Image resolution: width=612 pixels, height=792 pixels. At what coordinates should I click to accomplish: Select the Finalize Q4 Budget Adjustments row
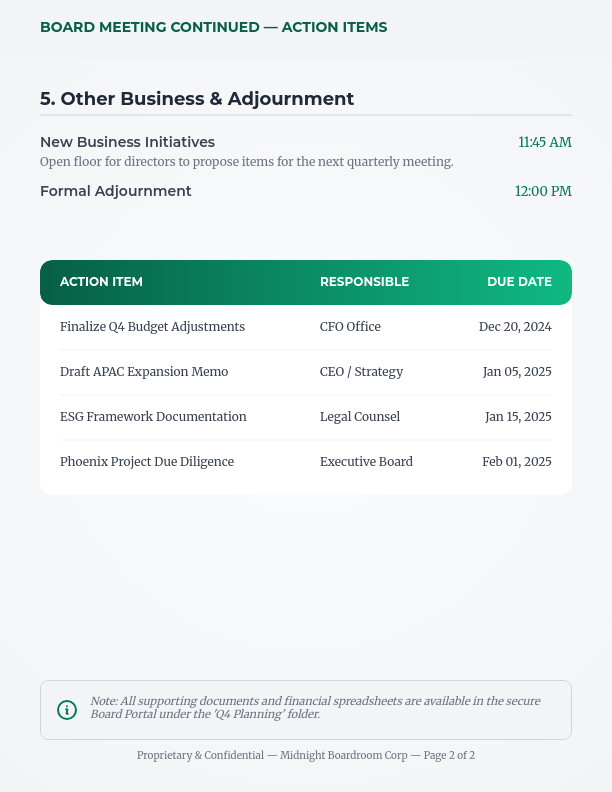tap(152, 327)
